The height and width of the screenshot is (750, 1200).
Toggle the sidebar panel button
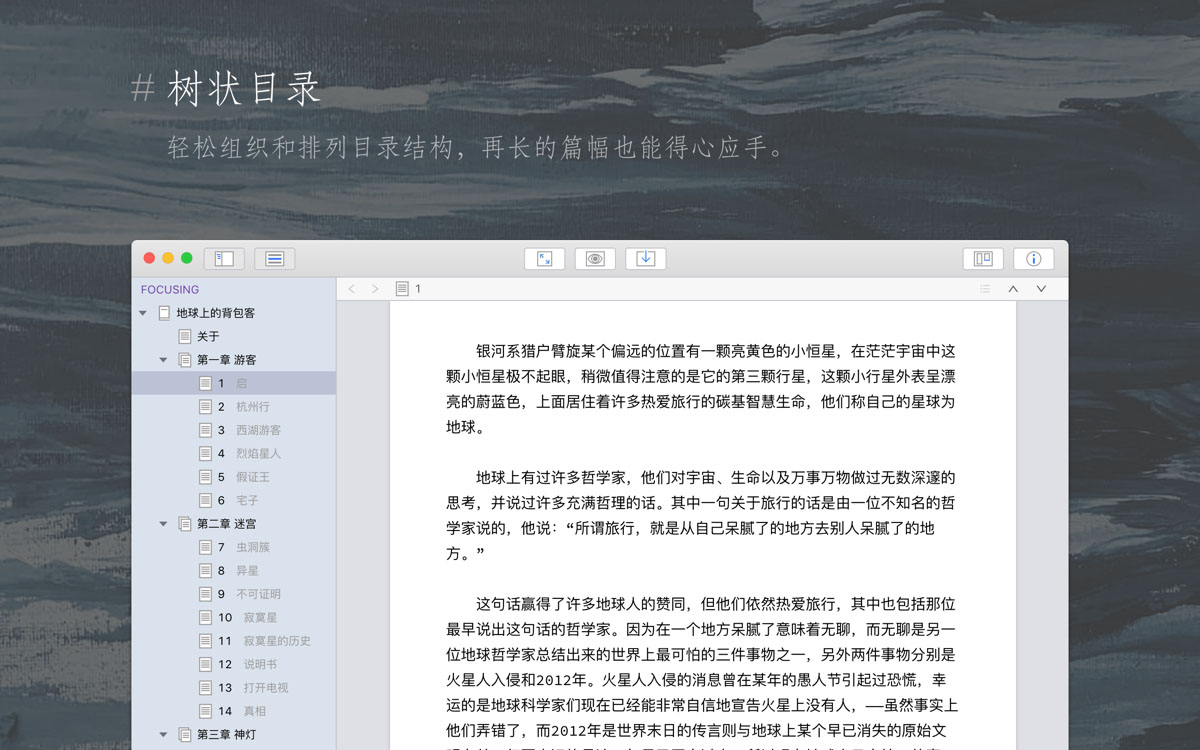pyautogui.click(x=224, y=259)
